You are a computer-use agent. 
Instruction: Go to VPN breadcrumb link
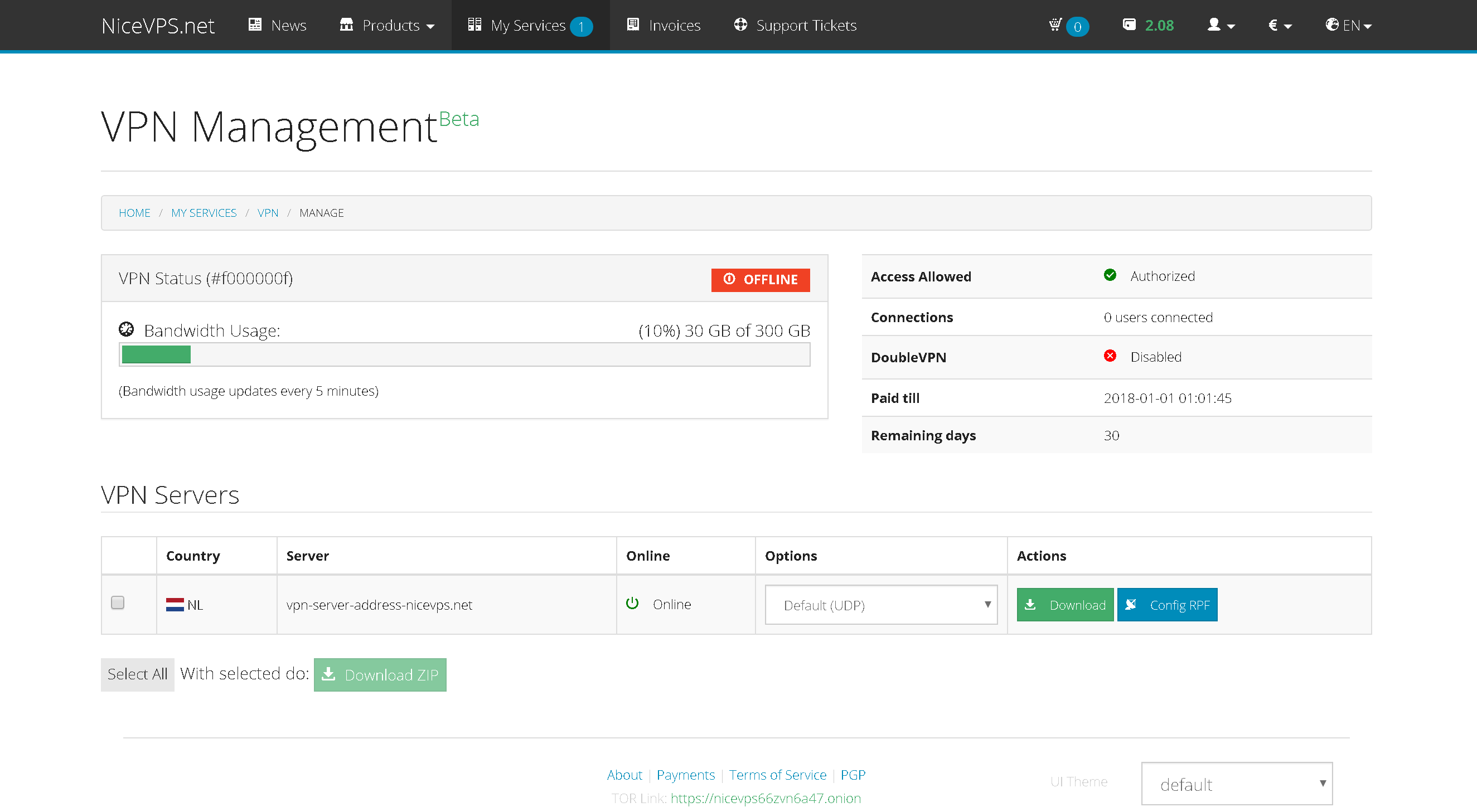pos(268,213)
